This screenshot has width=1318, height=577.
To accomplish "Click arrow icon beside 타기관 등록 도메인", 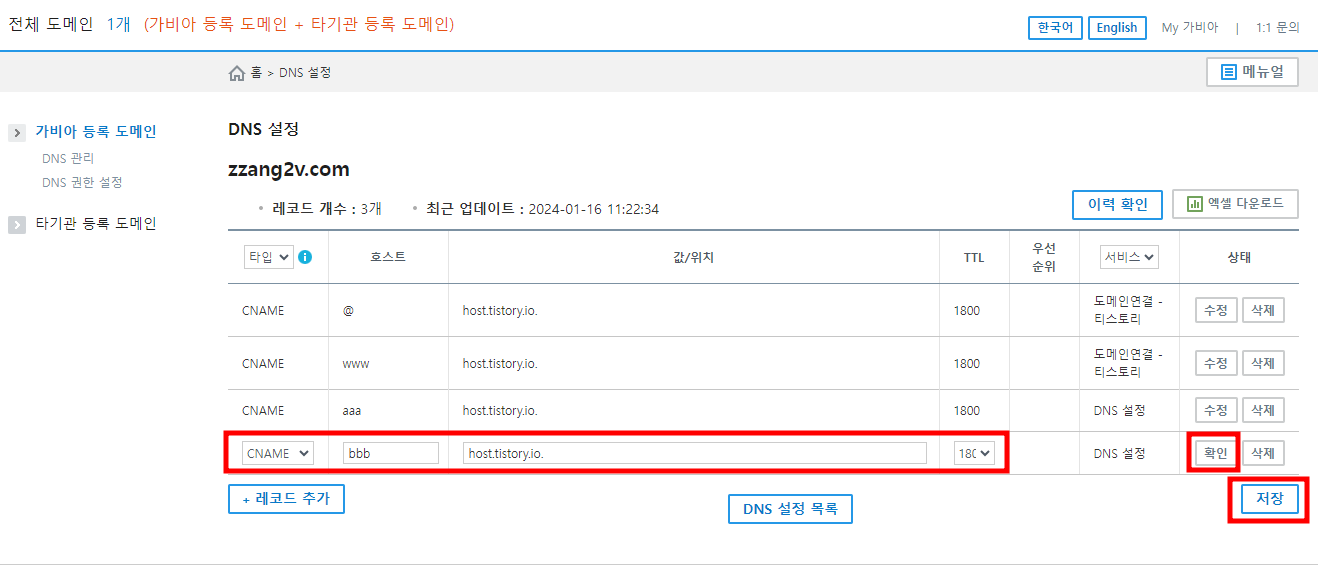I will click(17, 225).
